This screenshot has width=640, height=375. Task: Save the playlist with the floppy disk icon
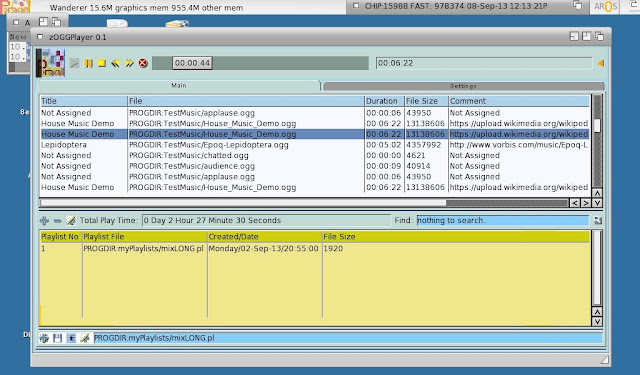click(58, 338)
